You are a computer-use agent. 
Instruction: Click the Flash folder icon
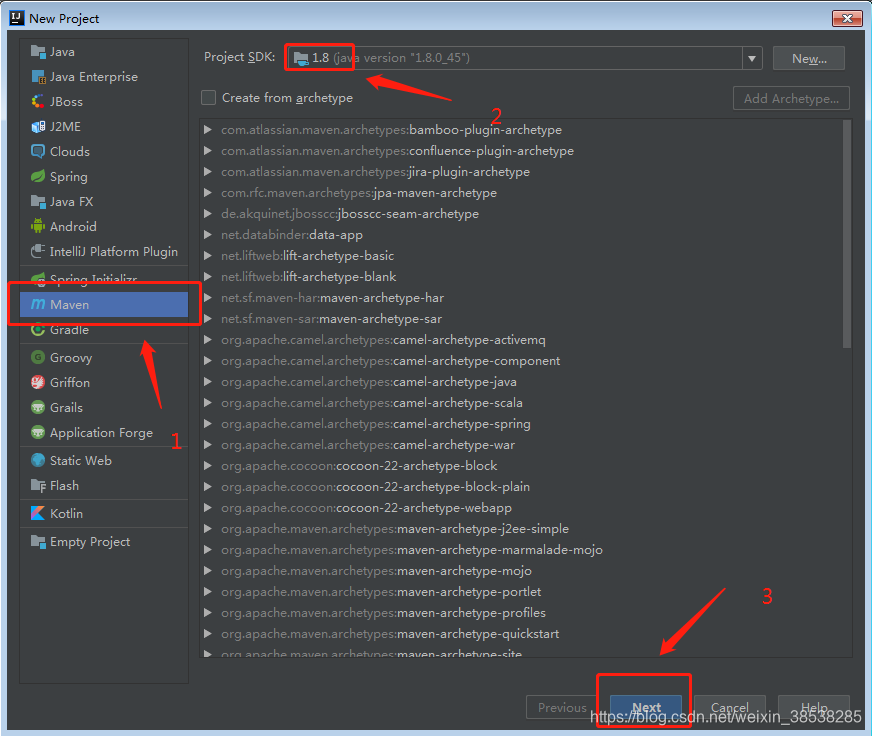click(38, 486)
